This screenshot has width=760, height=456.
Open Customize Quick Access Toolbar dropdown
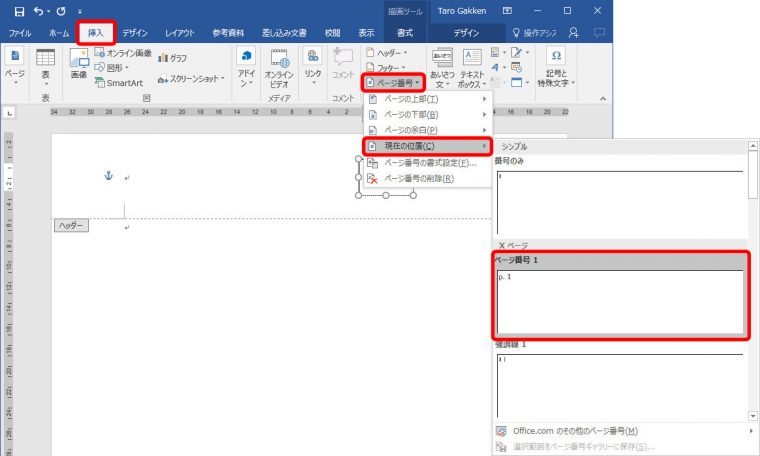[x=80, y=11]
